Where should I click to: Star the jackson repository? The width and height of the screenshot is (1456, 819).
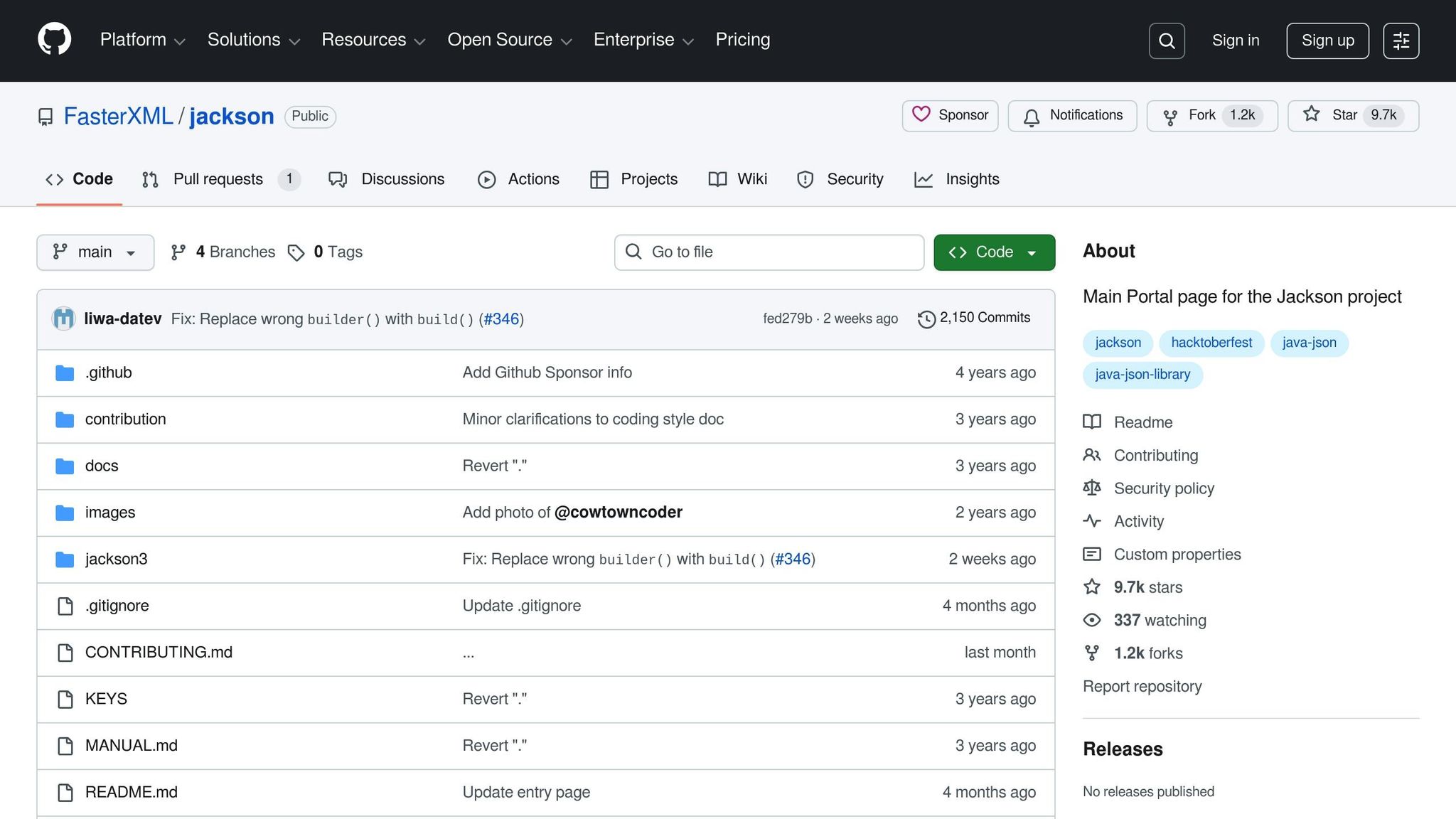pyautogui.click(x=1352, y=116)
